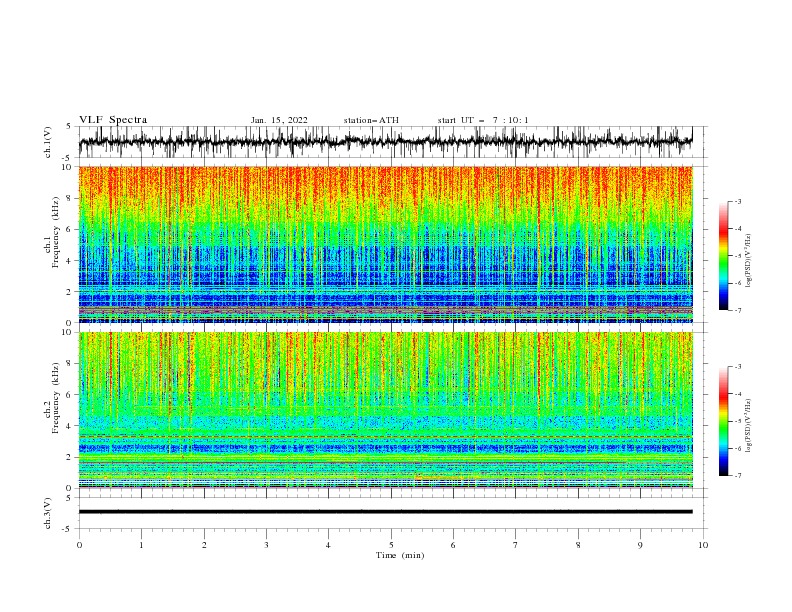This screenshot has height=612, width=792.
Task: Click the time axis tick label '1'
Action: tap(141, 545)
